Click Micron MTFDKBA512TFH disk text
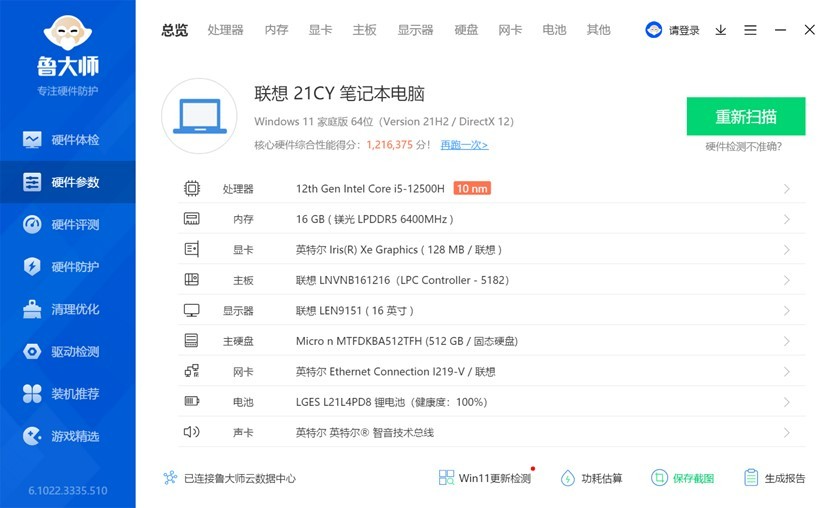Image resolution: width=831 pixels, height=508 pixels. pyautogui.click(x=406, y=341)
